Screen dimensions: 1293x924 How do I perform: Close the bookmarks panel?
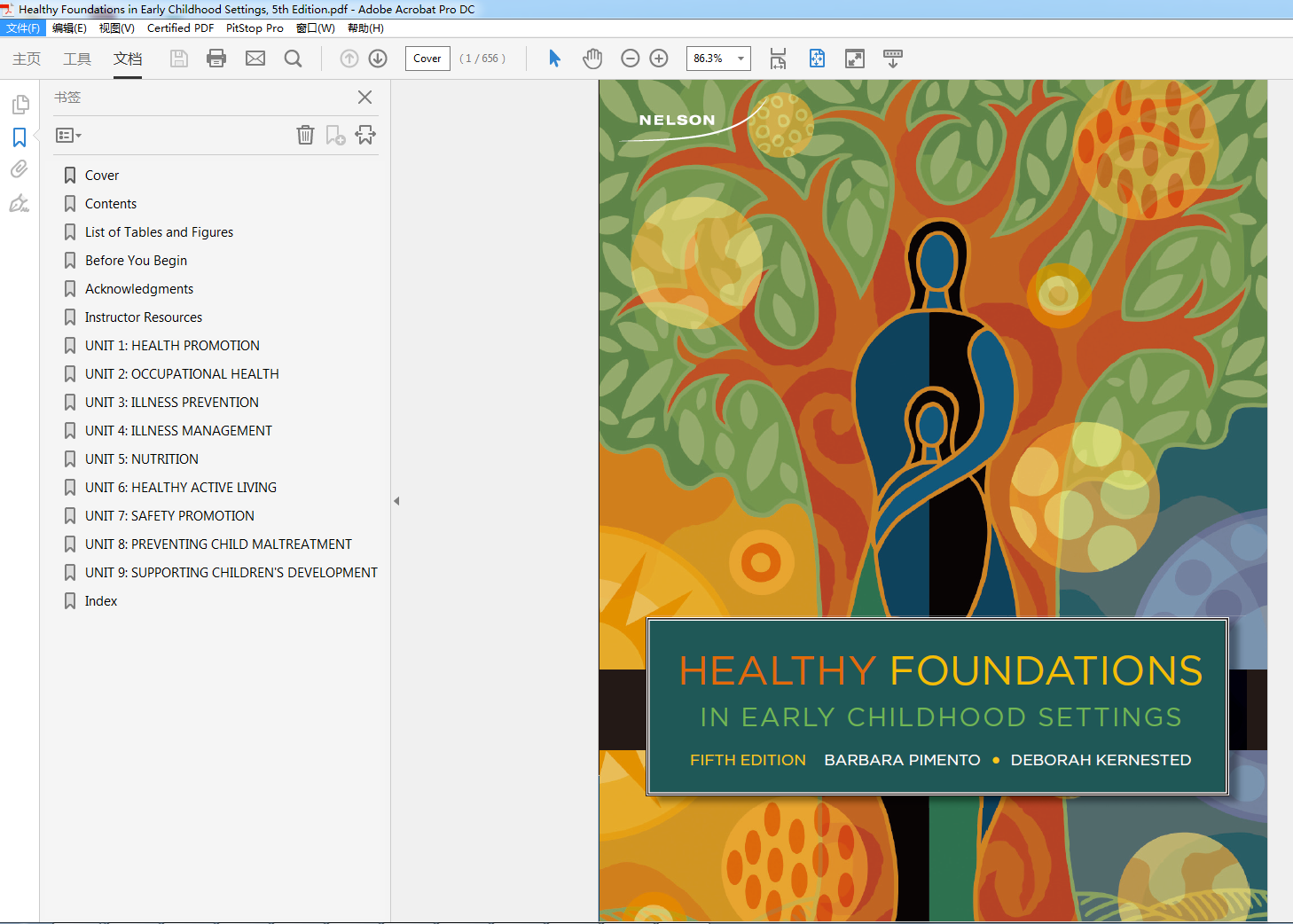[364, 98]
